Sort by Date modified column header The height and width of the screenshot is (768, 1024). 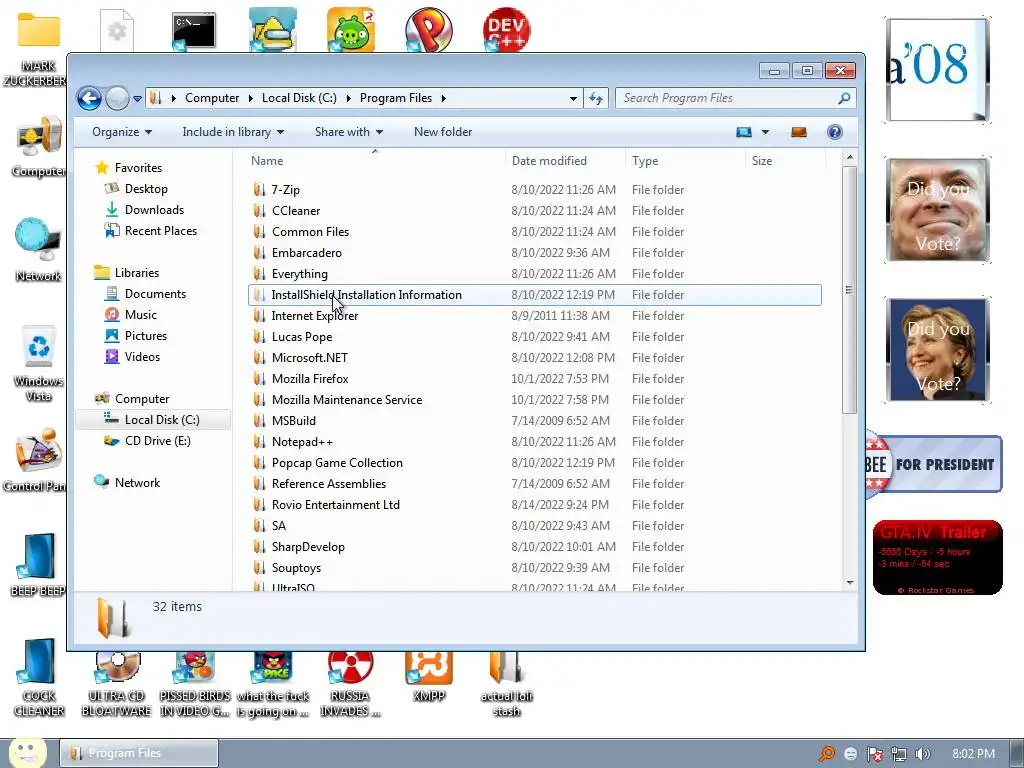566,161
